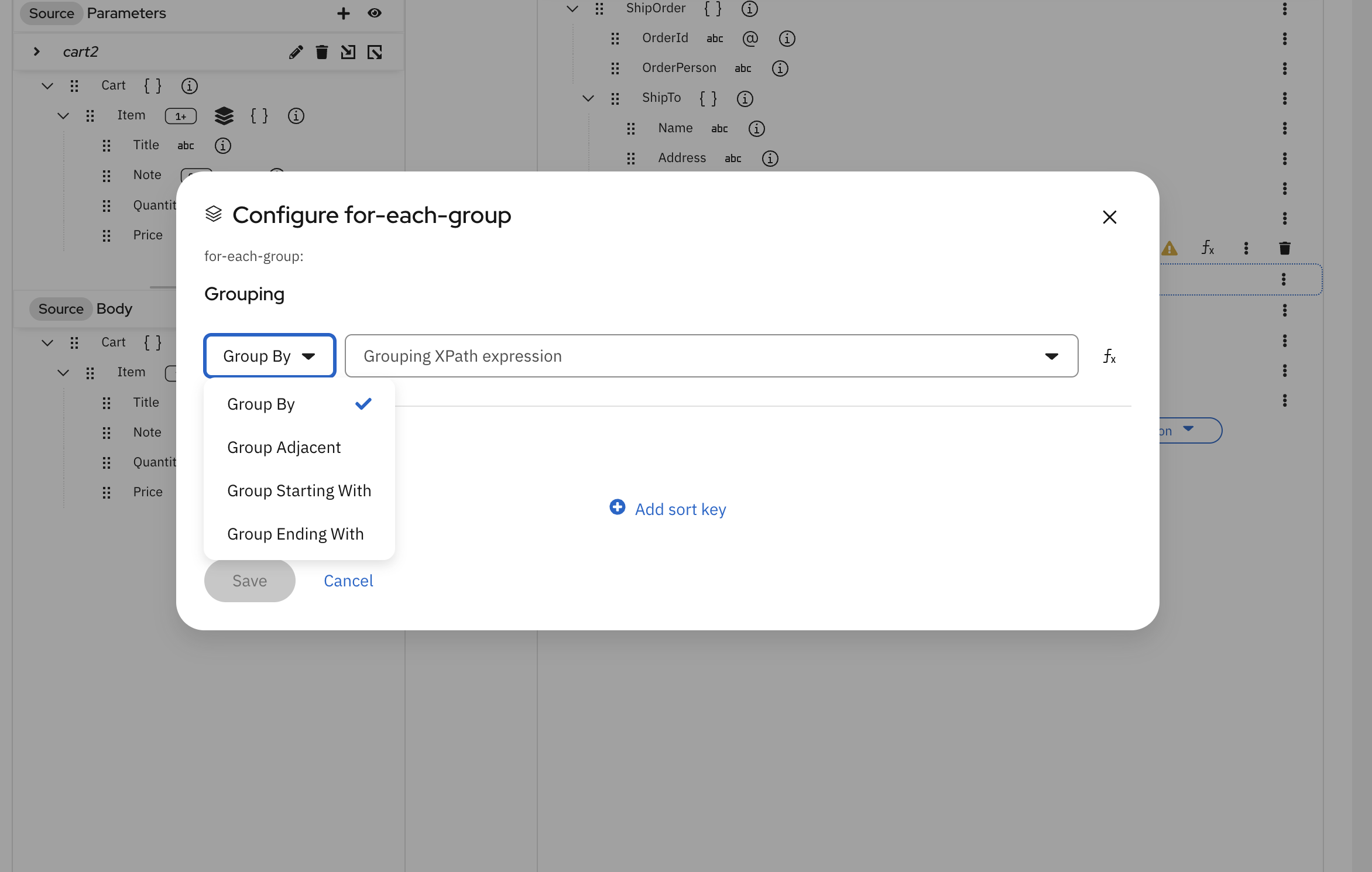
Task: Collapse the ShipOrder target node
Action: [572, 9]
